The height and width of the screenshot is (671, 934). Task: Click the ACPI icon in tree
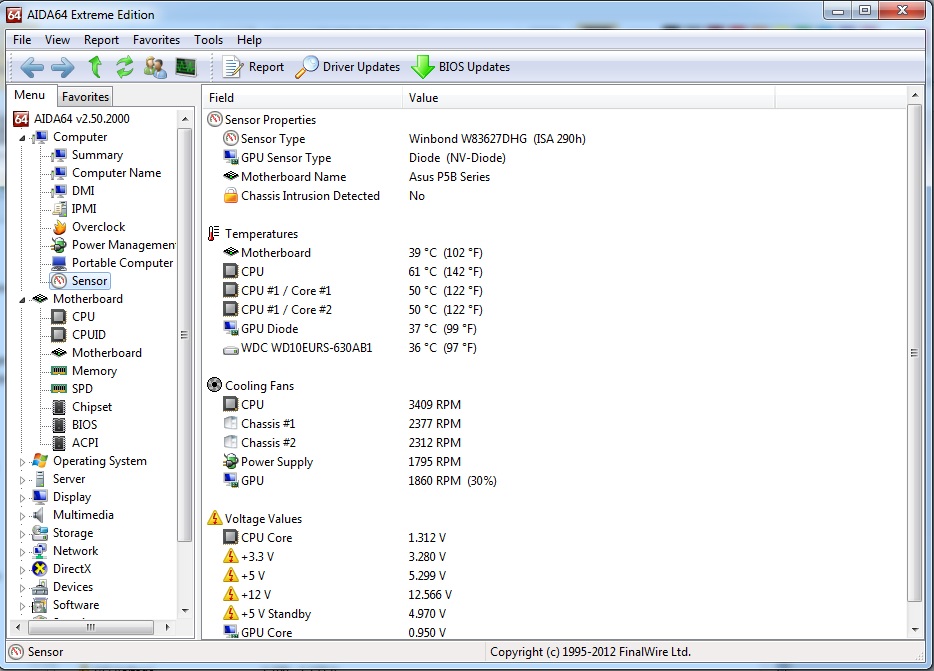click(x=59, y=443)
